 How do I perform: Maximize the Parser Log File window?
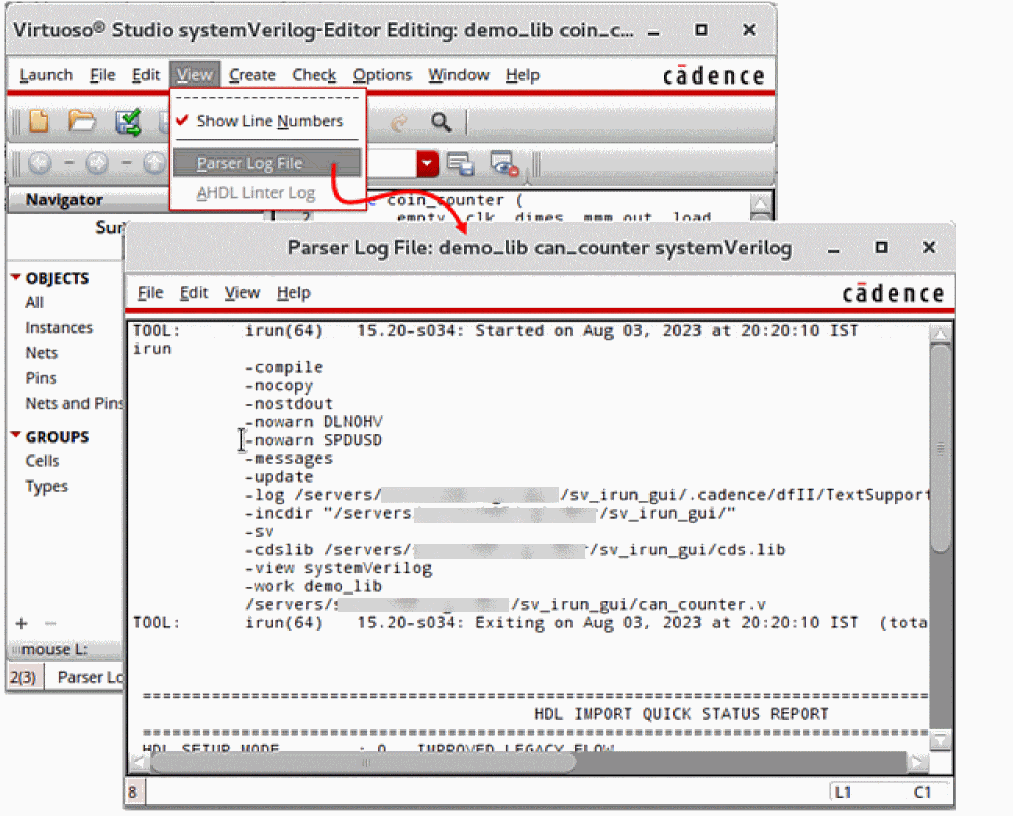pyautogui.click(x=881, y=247)
